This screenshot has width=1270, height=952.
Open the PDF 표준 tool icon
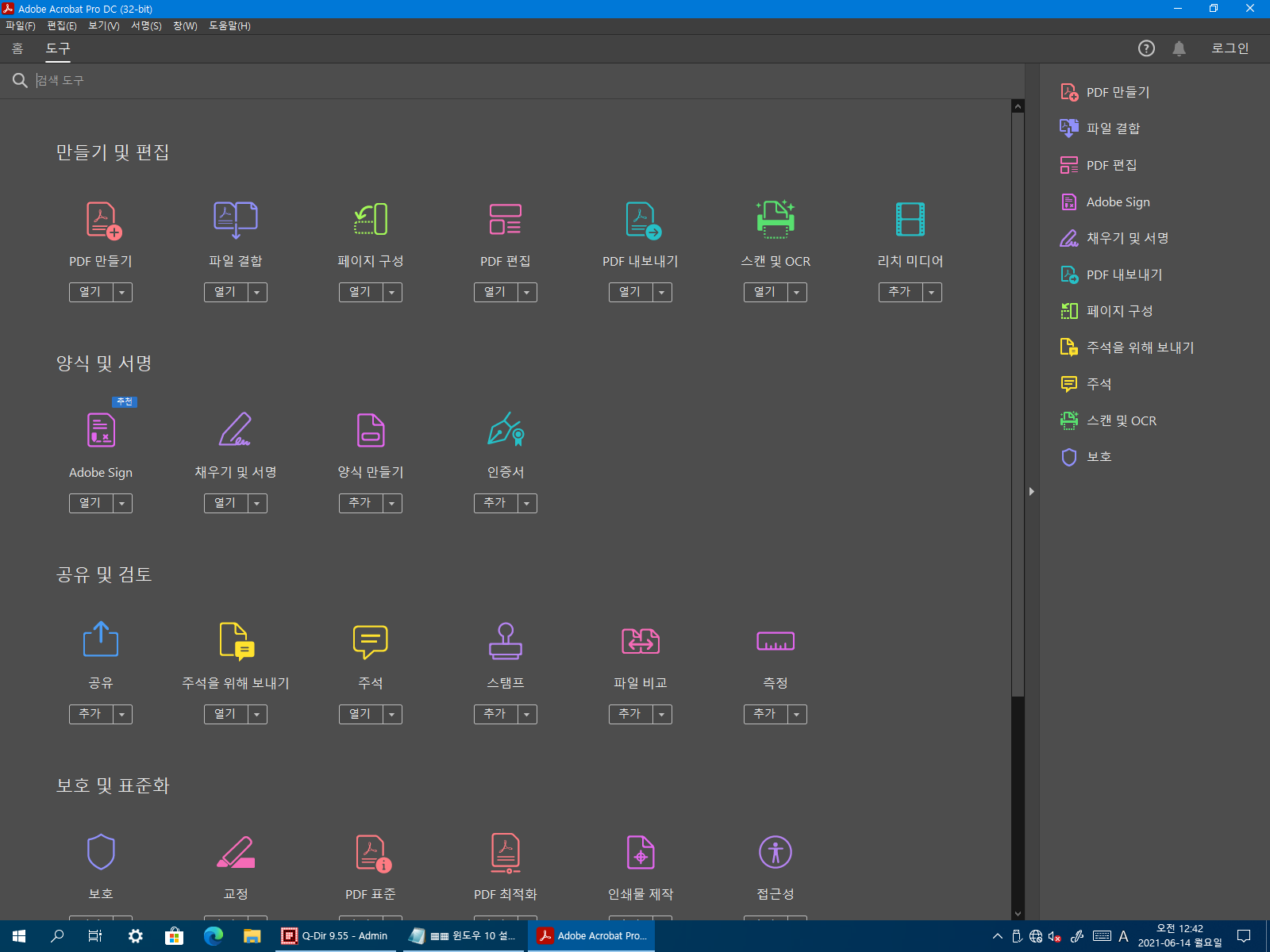click(374, 854)
